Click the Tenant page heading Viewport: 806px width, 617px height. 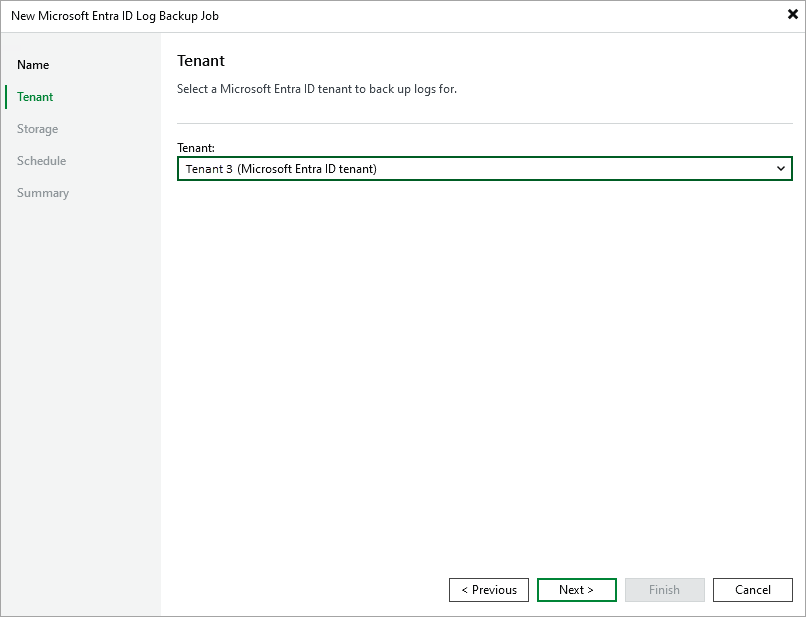201,60
